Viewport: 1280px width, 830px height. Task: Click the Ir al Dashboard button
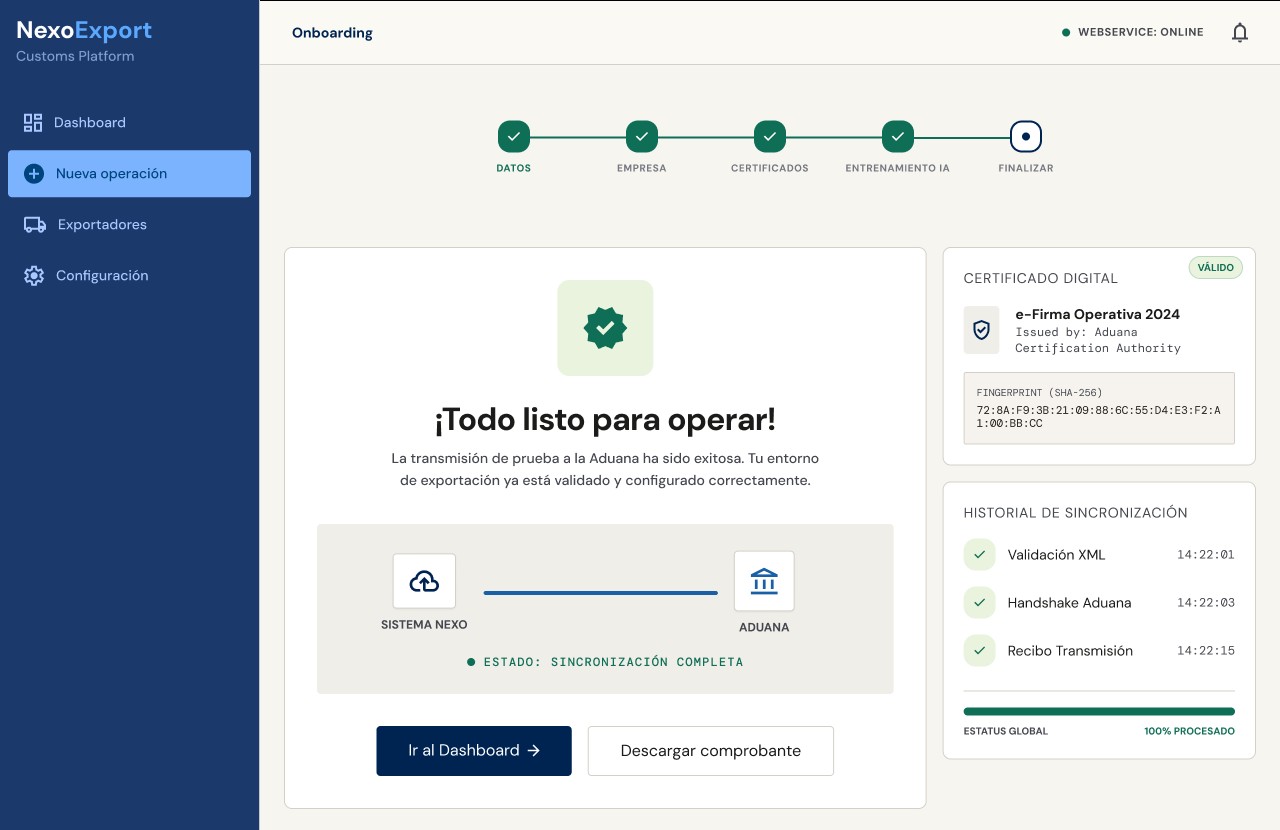pos(474,751)
